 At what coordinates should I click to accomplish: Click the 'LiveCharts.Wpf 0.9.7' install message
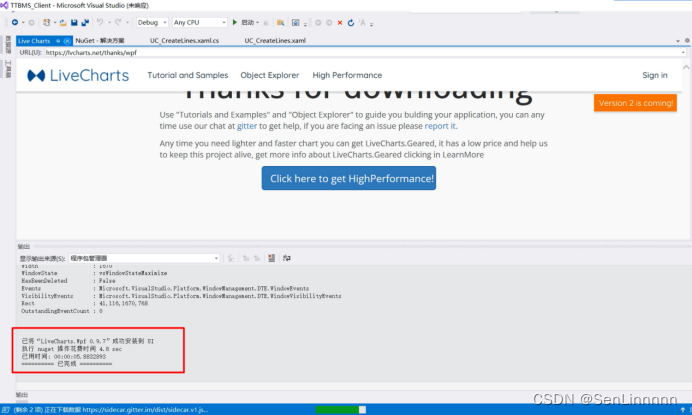pos(88,341)
